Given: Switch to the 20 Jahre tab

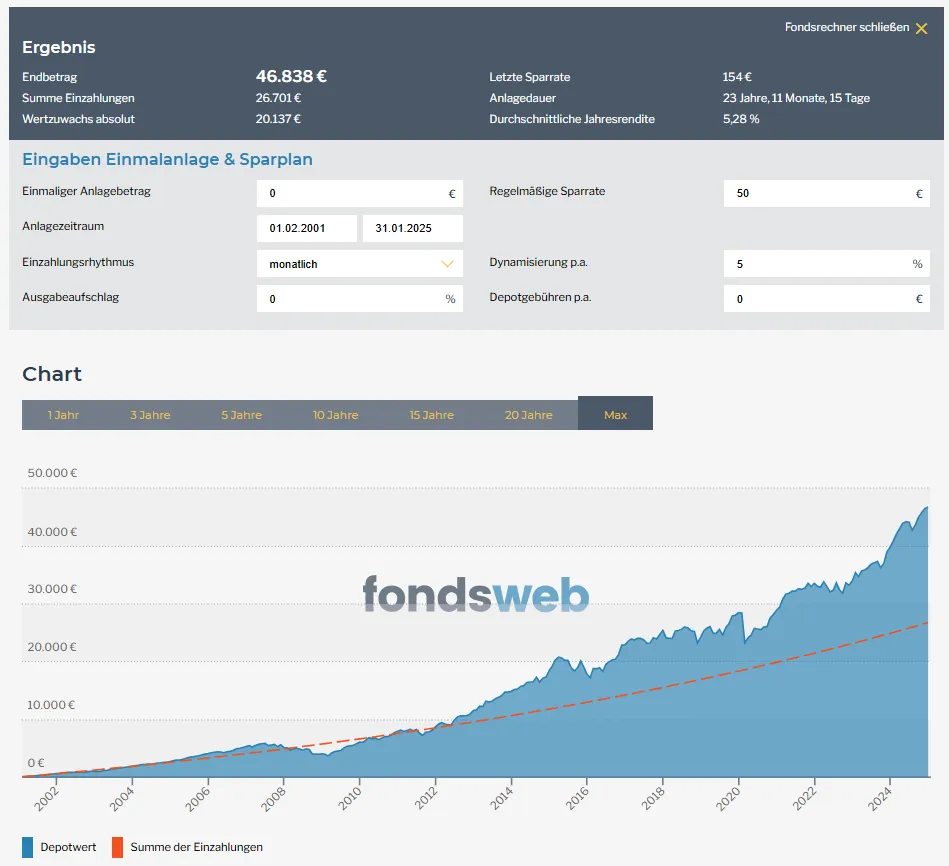Looking at the screenshot, I should [529, 415].
